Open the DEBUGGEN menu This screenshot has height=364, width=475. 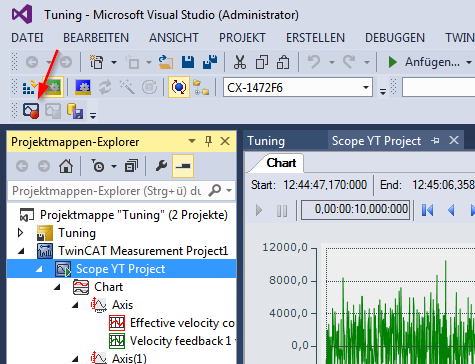pyautogui.click(x=395, y=38)
